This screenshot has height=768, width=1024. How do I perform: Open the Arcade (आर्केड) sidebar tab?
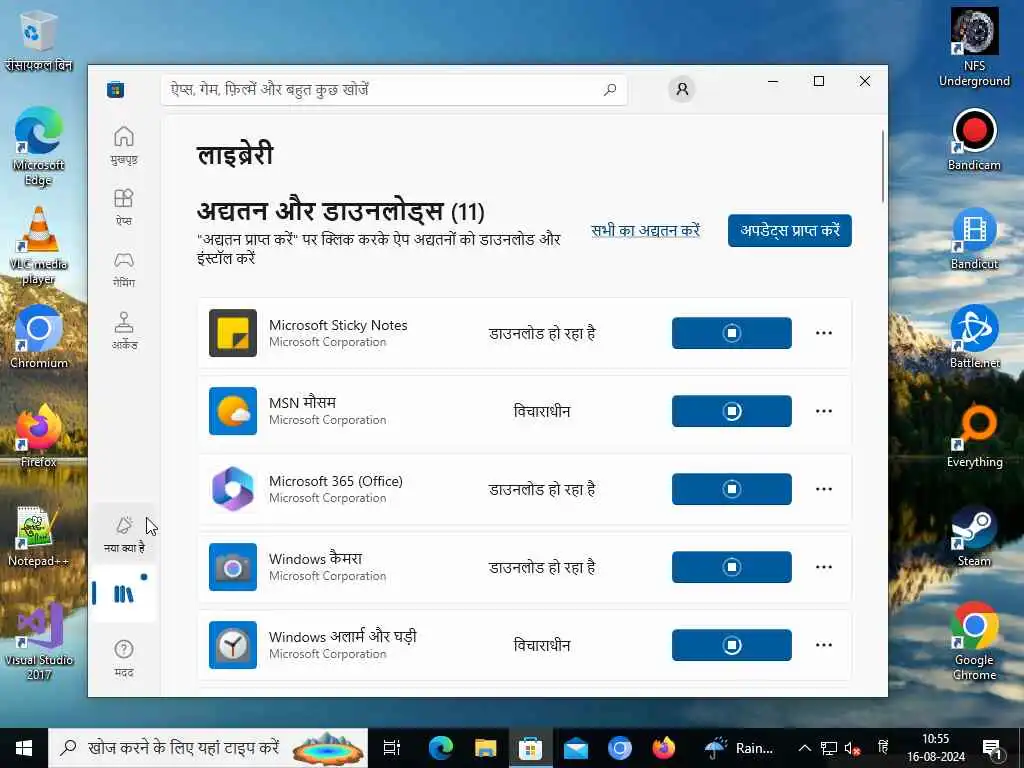(x=124, y=330)
